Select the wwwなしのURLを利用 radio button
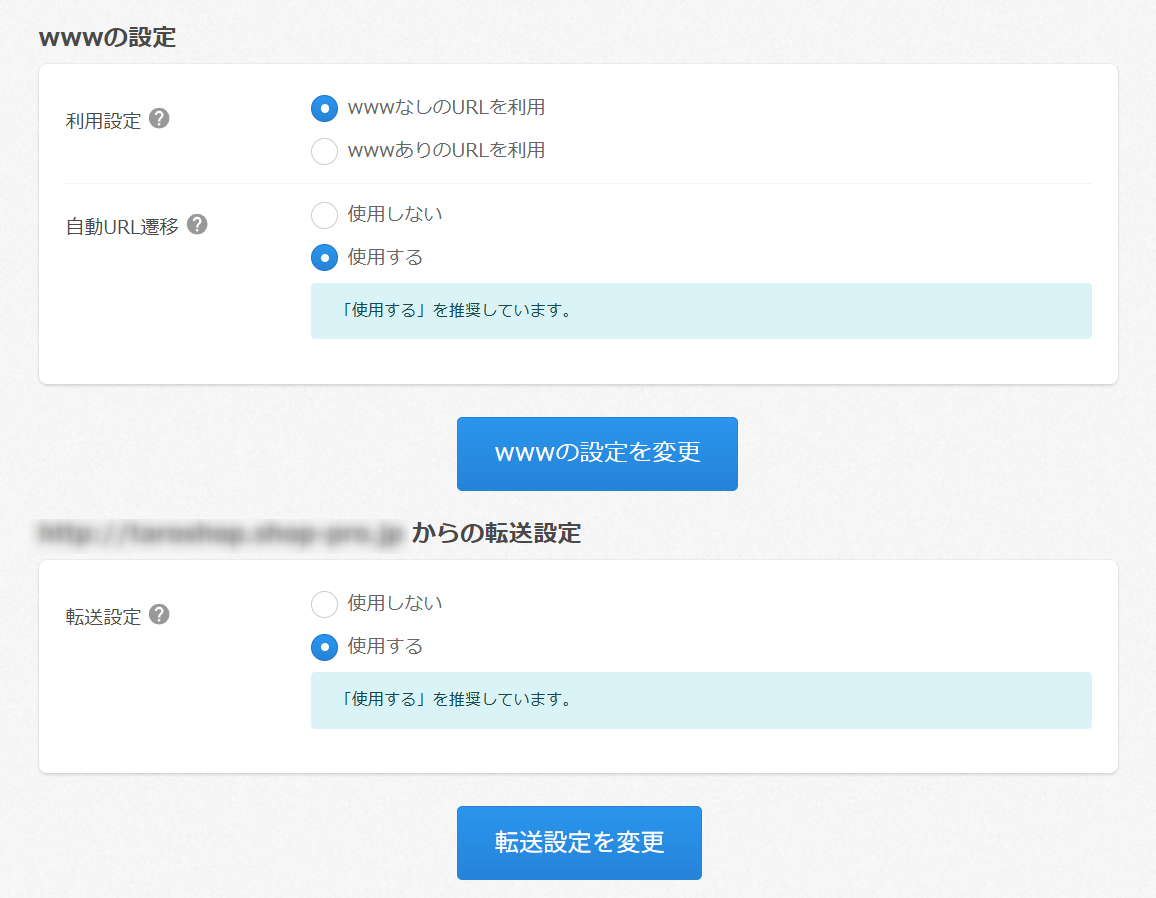1156x898 pixels. [x=324, y=108]
